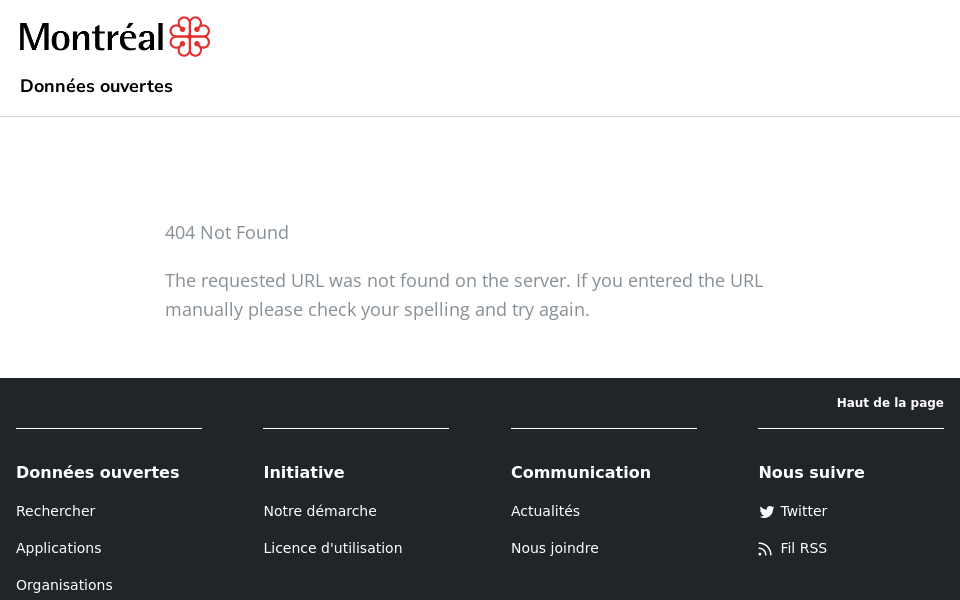Click the Twitter text link
Image resolution: width=960 pixels, height=600 pixels.
804,511
